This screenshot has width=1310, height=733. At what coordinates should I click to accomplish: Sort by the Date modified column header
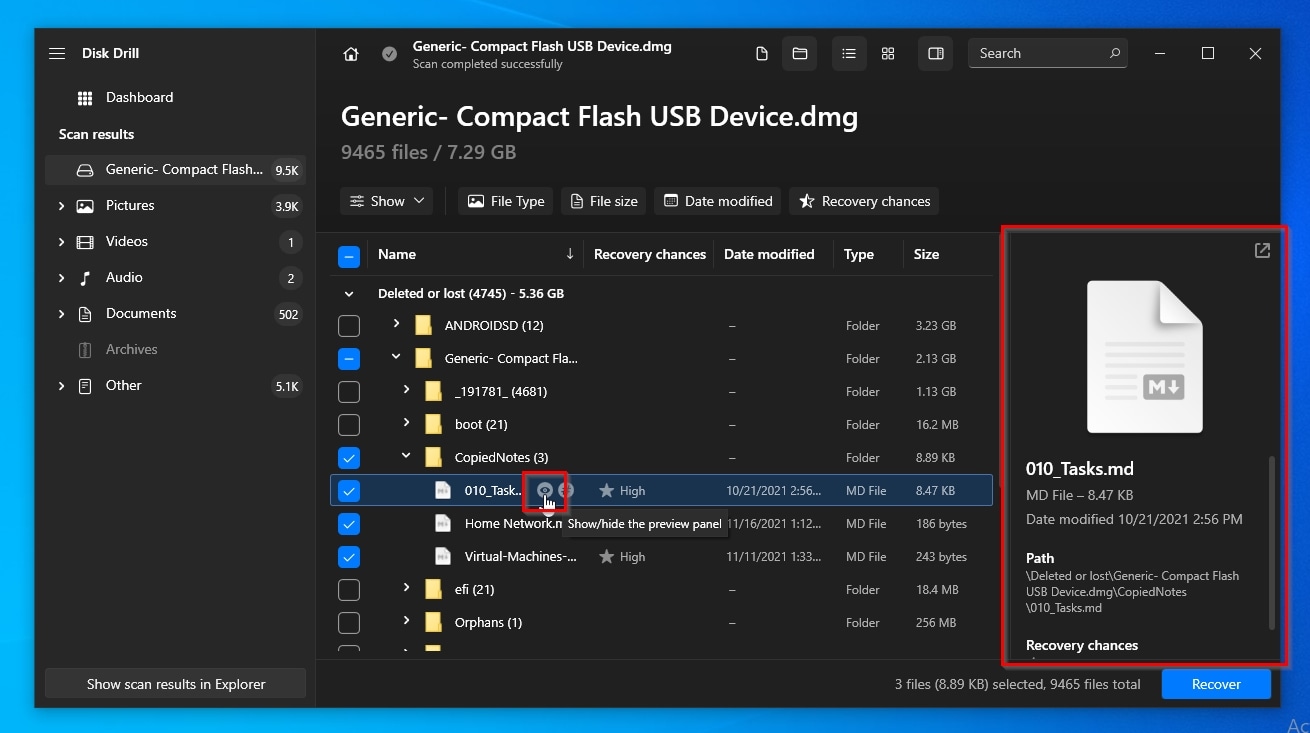(769, 254)
